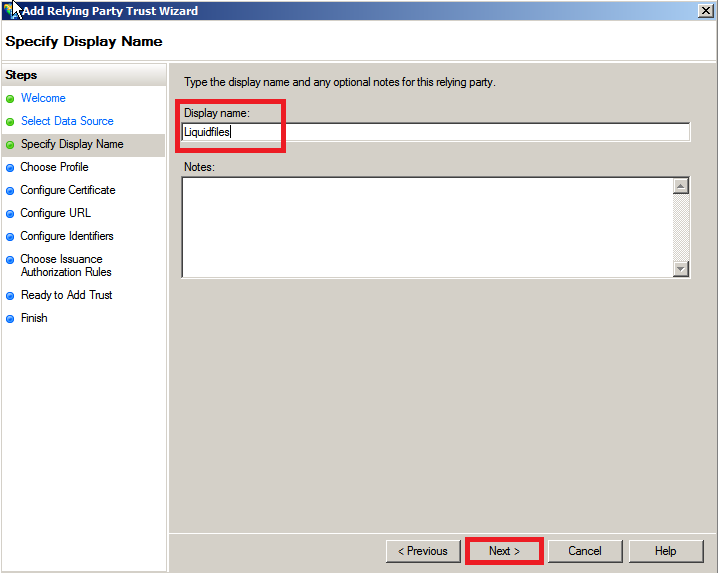Select Choose Issuance Authorization Rules step
This screenshot has width=718, height=573.
click(x=65, y=265)
